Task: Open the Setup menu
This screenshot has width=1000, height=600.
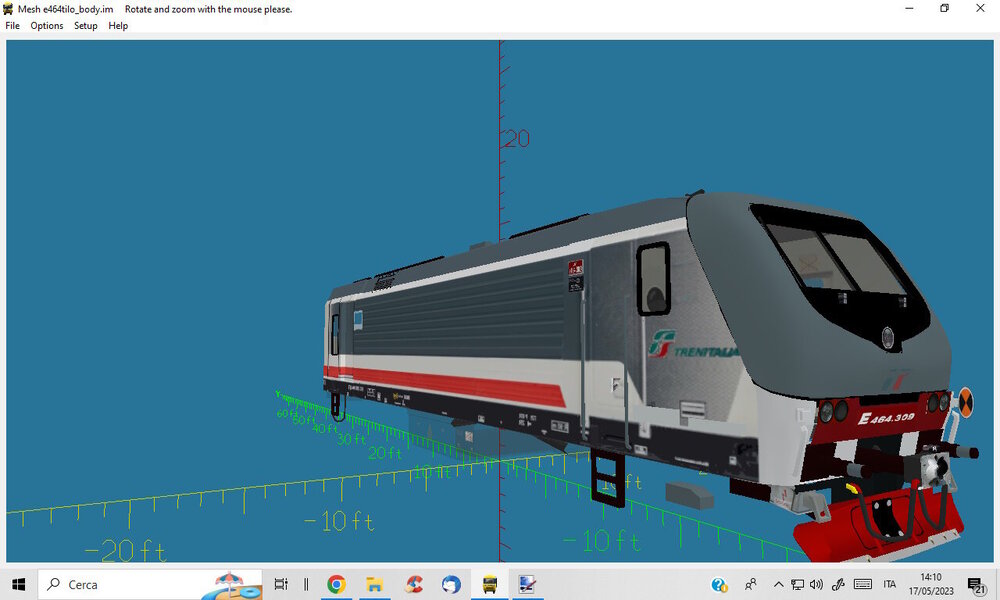Action: pyautogui.click(x=85, y=26)
